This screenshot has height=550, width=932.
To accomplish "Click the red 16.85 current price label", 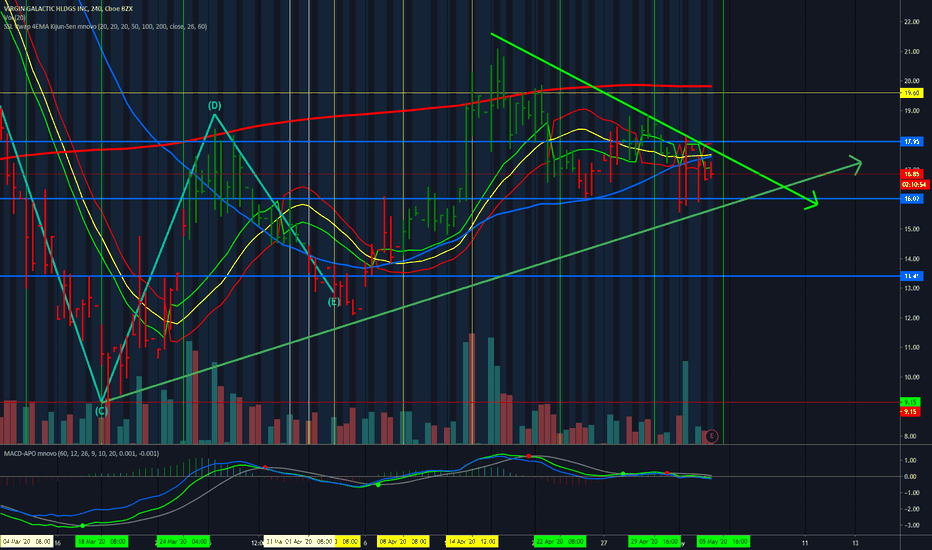I will (x=912, y=174).
